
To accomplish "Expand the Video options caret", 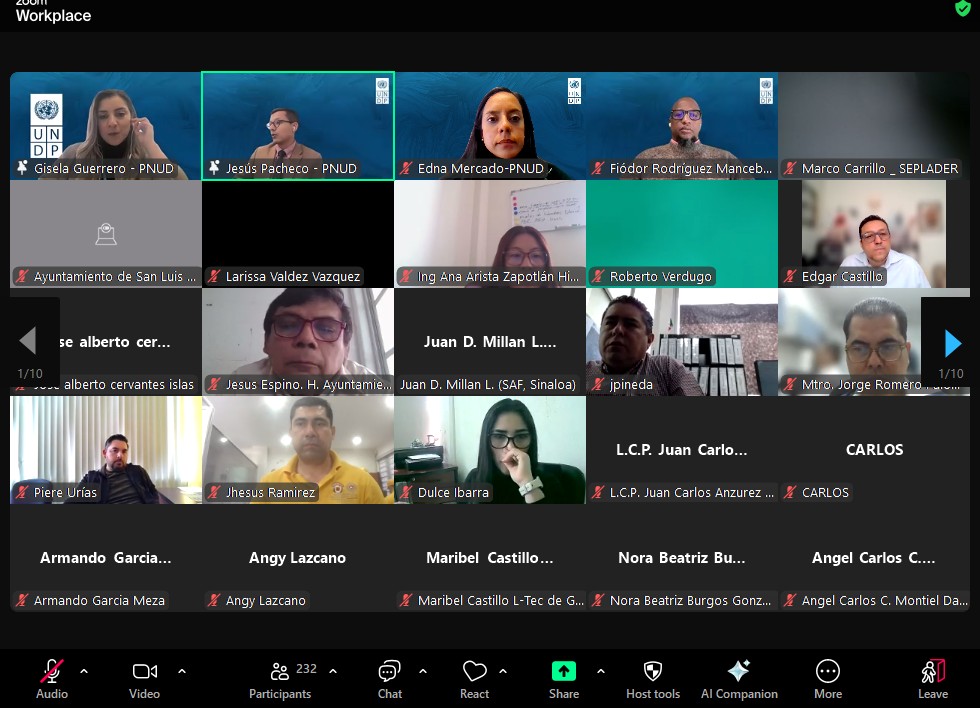I will click(x=182, y=671).
